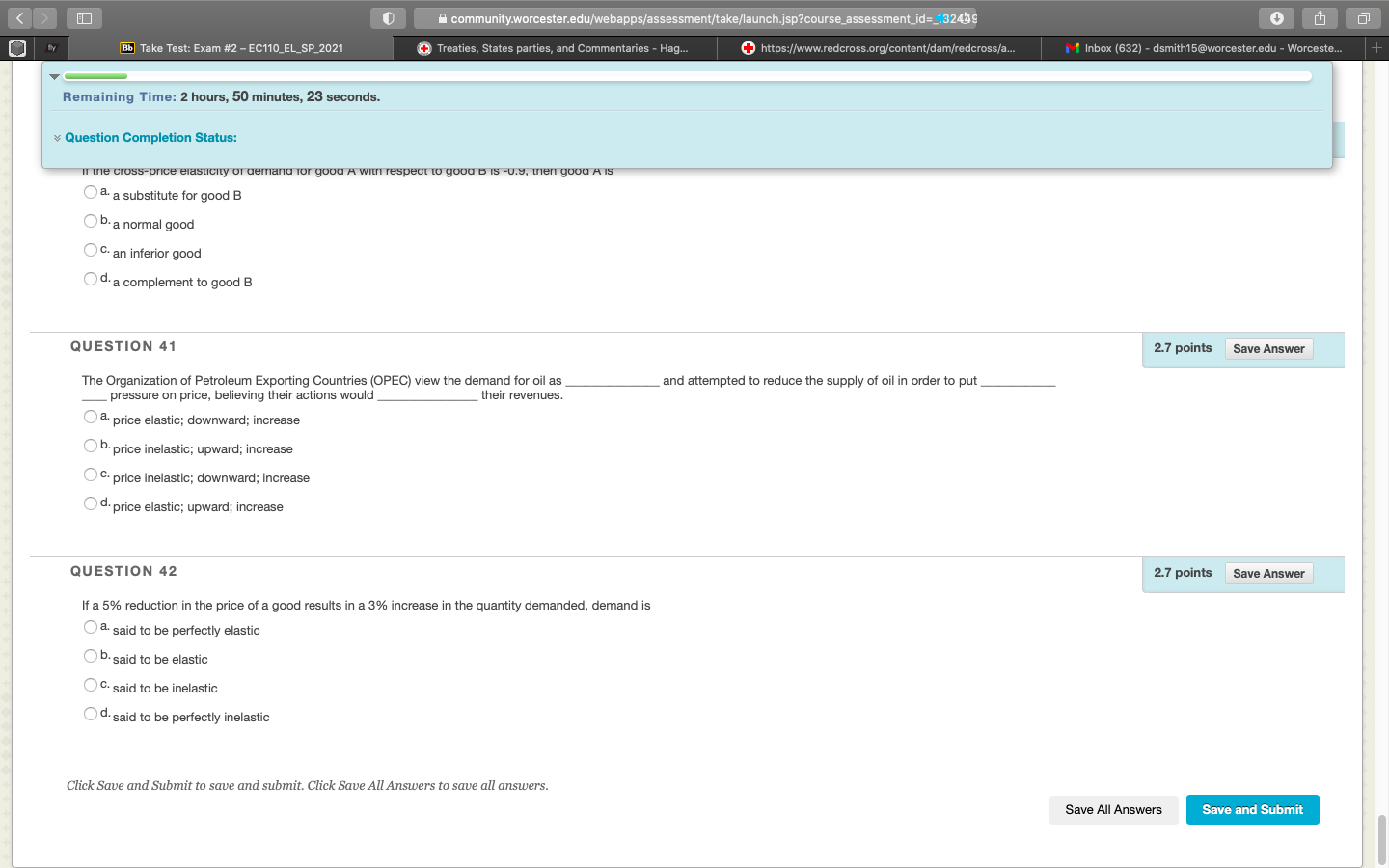Image resolution: width=1389 pixels, height=868 pixels.
Task: Show Safari downloads
Action: pyautogui.click(x=1276, y=18)
